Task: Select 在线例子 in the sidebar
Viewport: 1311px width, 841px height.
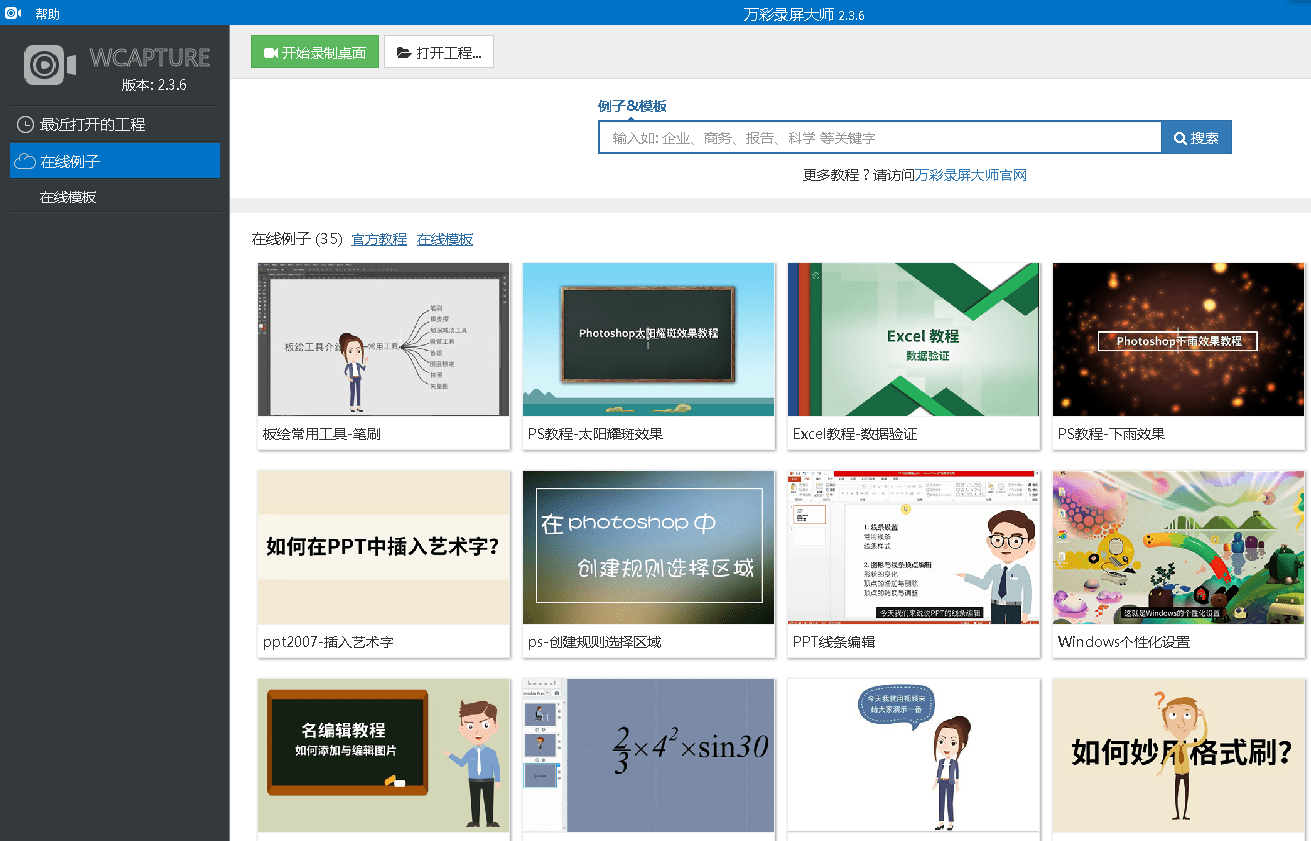Action: 115,161
